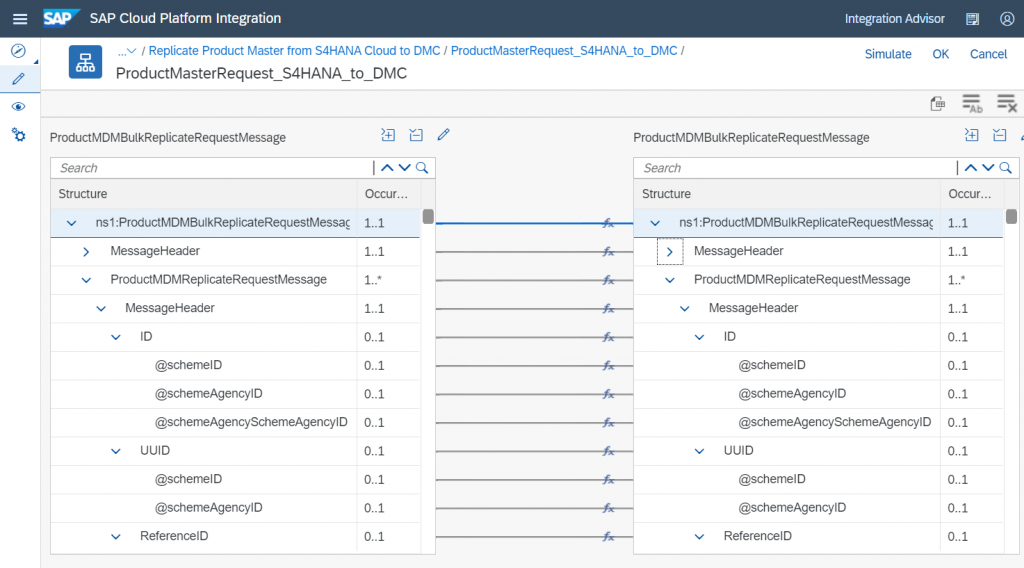1024x568 pixels.
Task: Select target @schemeAgencyID under UUID
Action: click(x=818, y=508)
